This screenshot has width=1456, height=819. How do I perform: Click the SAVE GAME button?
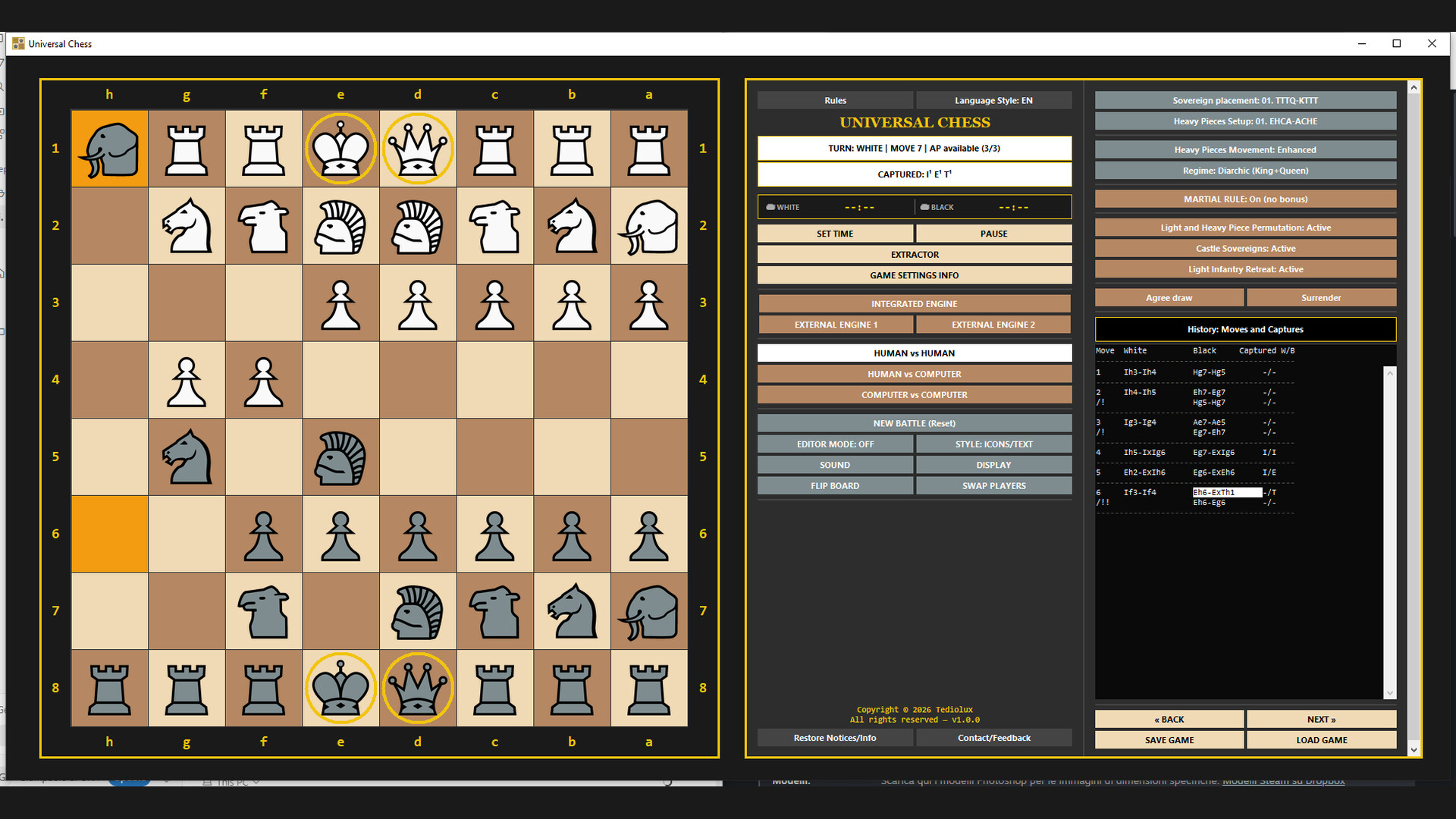coord(1169,740)
